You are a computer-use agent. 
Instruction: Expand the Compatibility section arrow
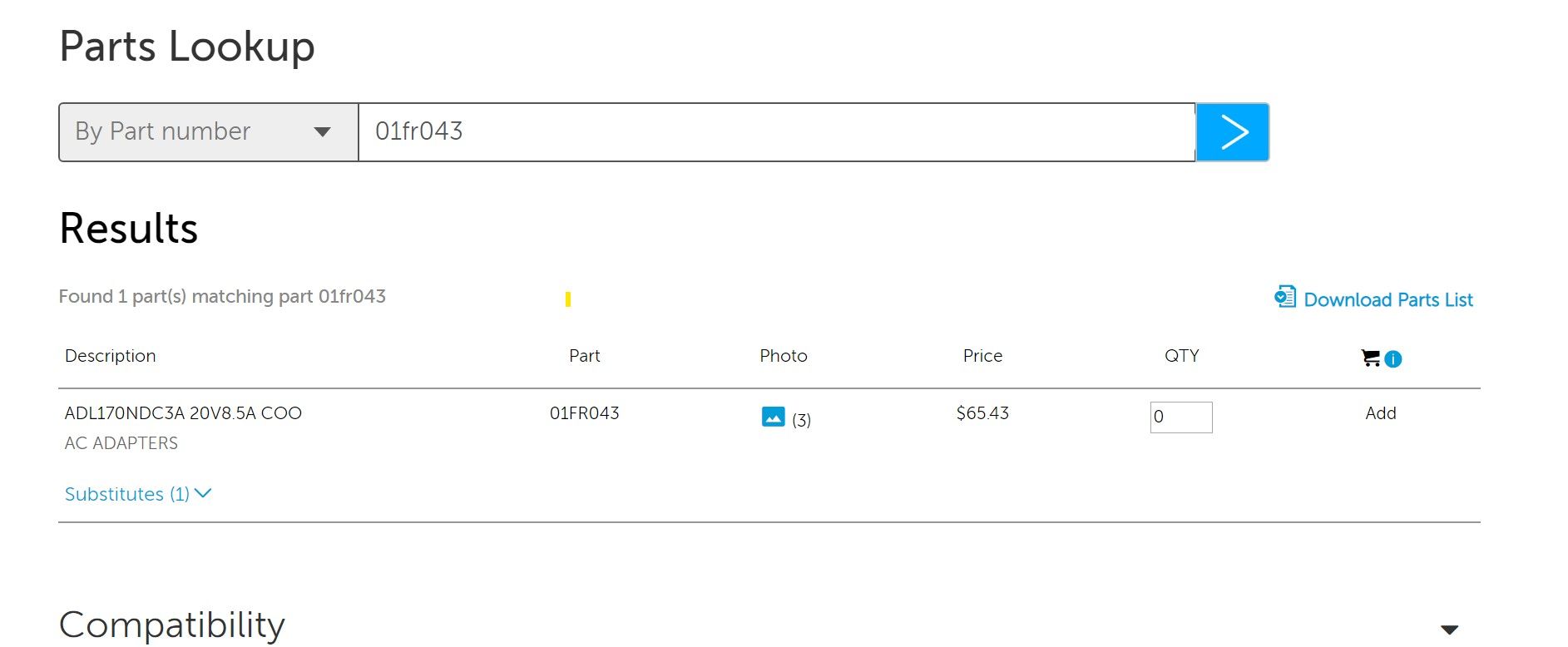[x=1449, y=630]
